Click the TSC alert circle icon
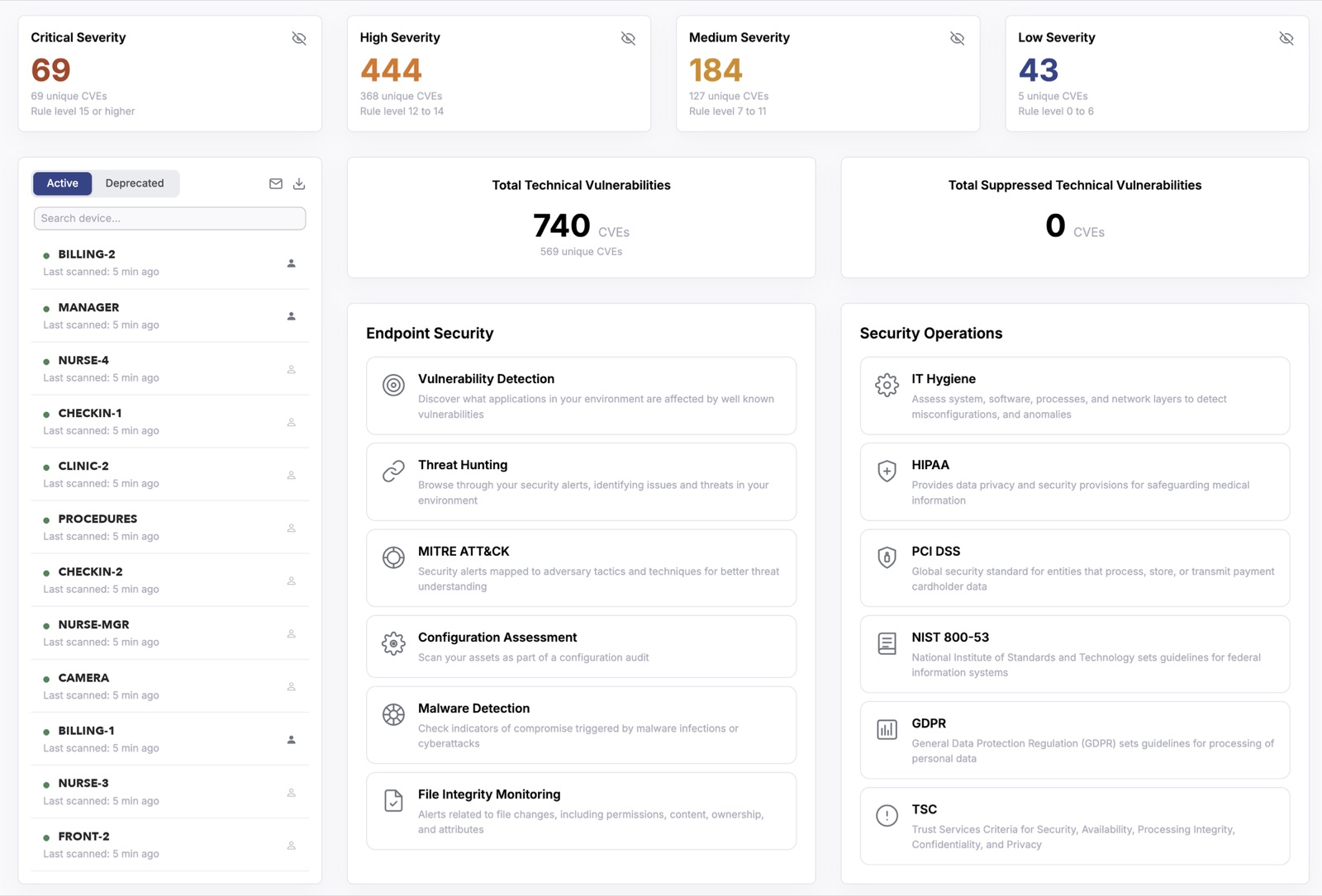Image resolution: width=1322 pixels, height=896 pixels. (x=887, y=816)
